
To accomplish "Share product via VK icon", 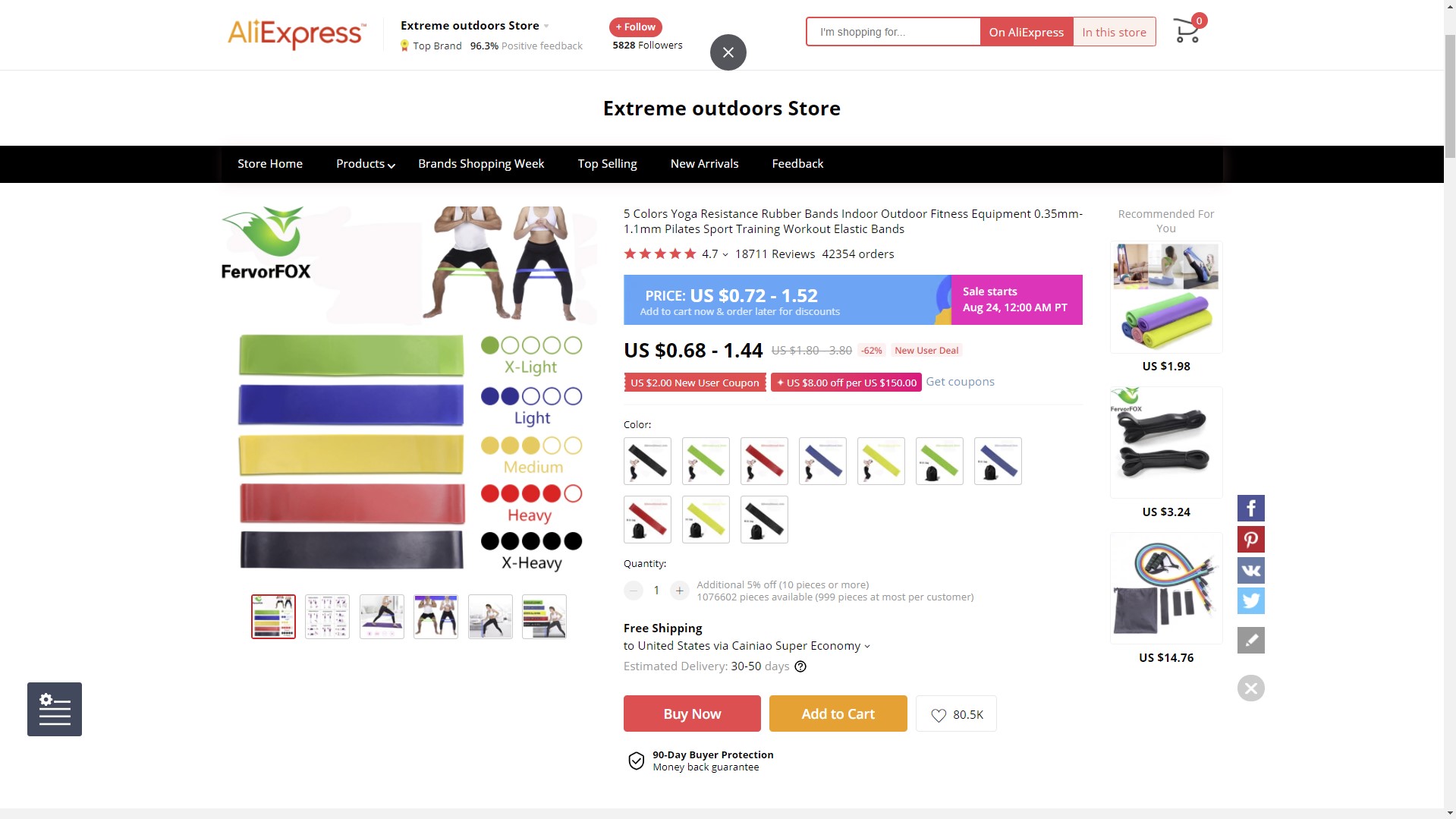I will pyautogui.click(x=1251, y=570).
